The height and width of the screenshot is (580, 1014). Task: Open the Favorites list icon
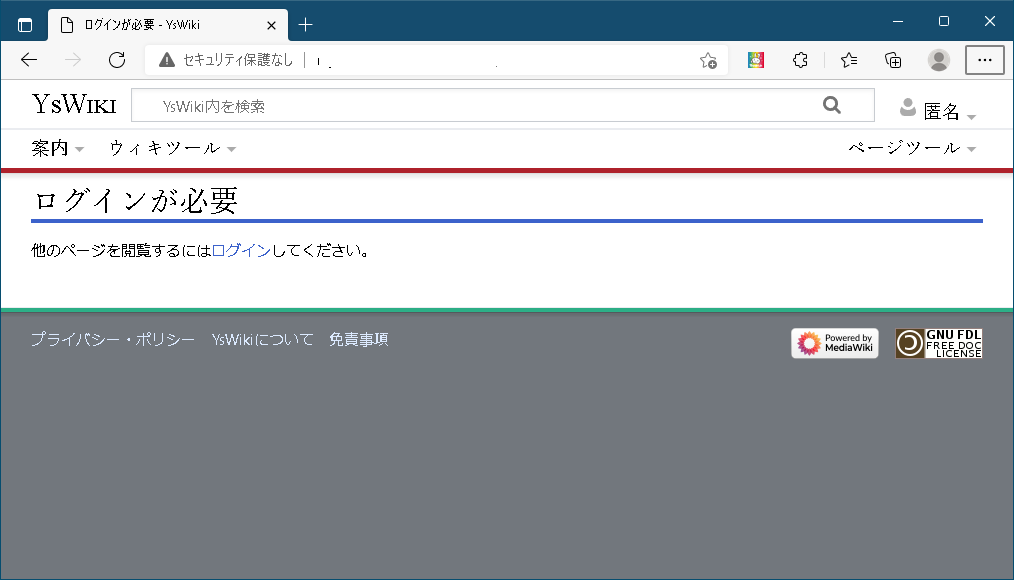pos(849,60)
